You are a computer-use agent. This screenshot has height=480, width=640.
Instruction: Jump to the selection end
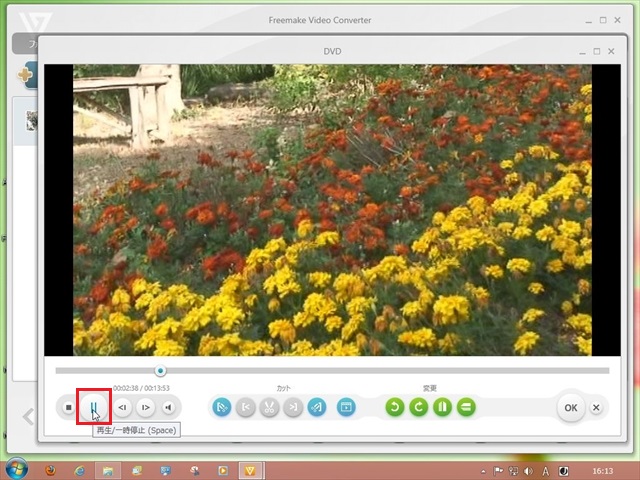tap(293, 407)
